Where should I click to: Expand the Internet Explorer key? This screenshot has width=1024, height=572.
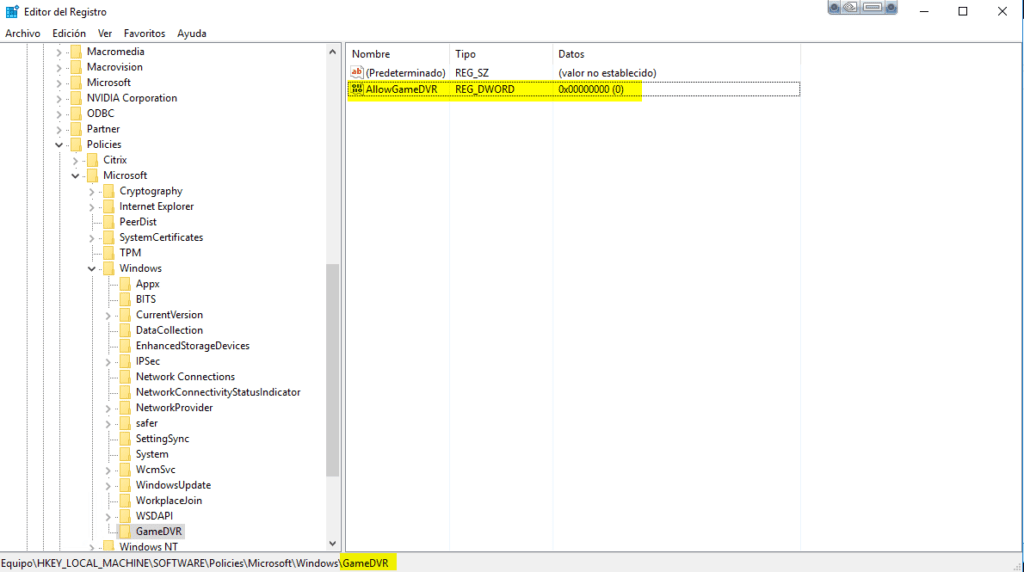click(x=91, y=207)
